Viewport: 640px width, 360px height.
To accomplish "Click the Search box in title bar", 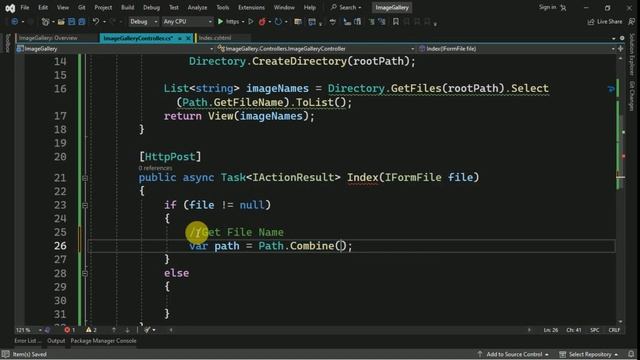I will pyautogui.click(x=346, y=7).
